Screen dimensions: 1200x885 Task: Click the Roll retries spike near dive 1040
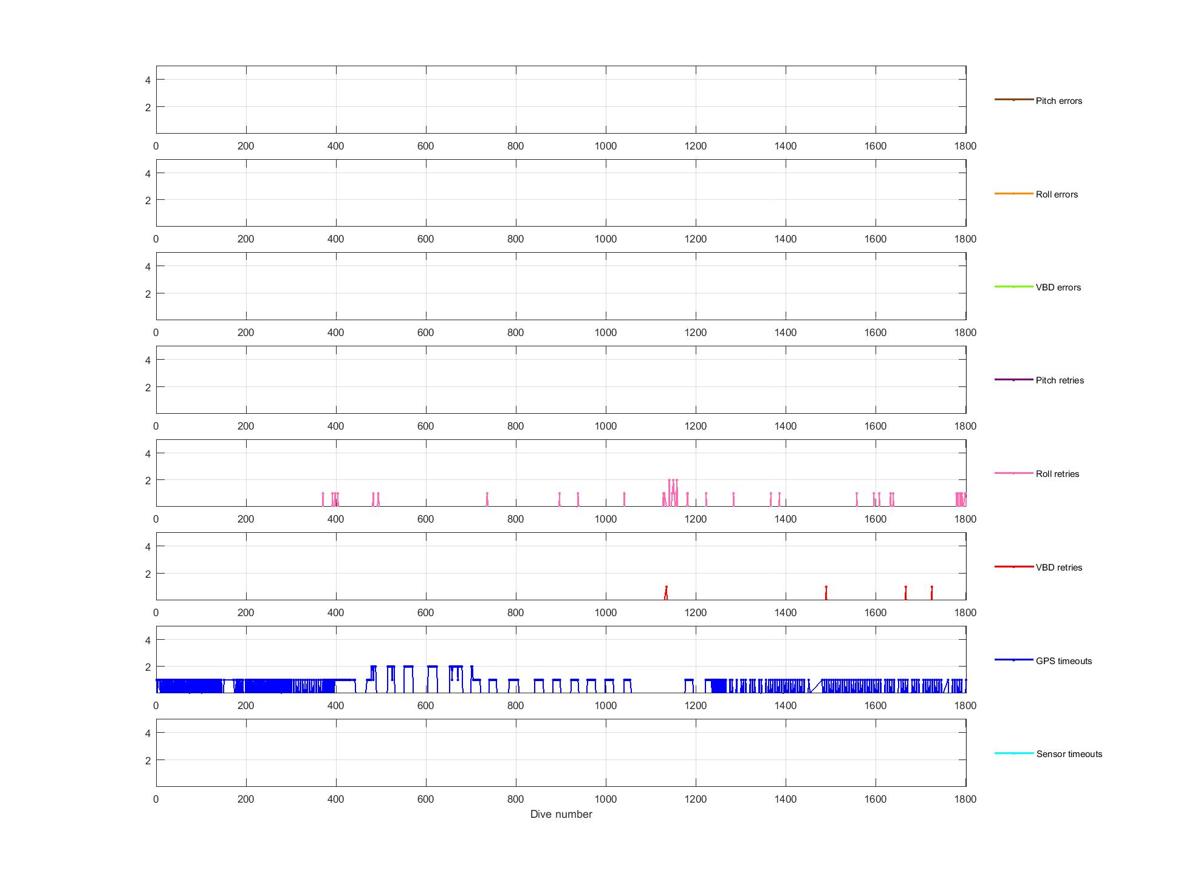pyautogui.click(x=624, y=499)
